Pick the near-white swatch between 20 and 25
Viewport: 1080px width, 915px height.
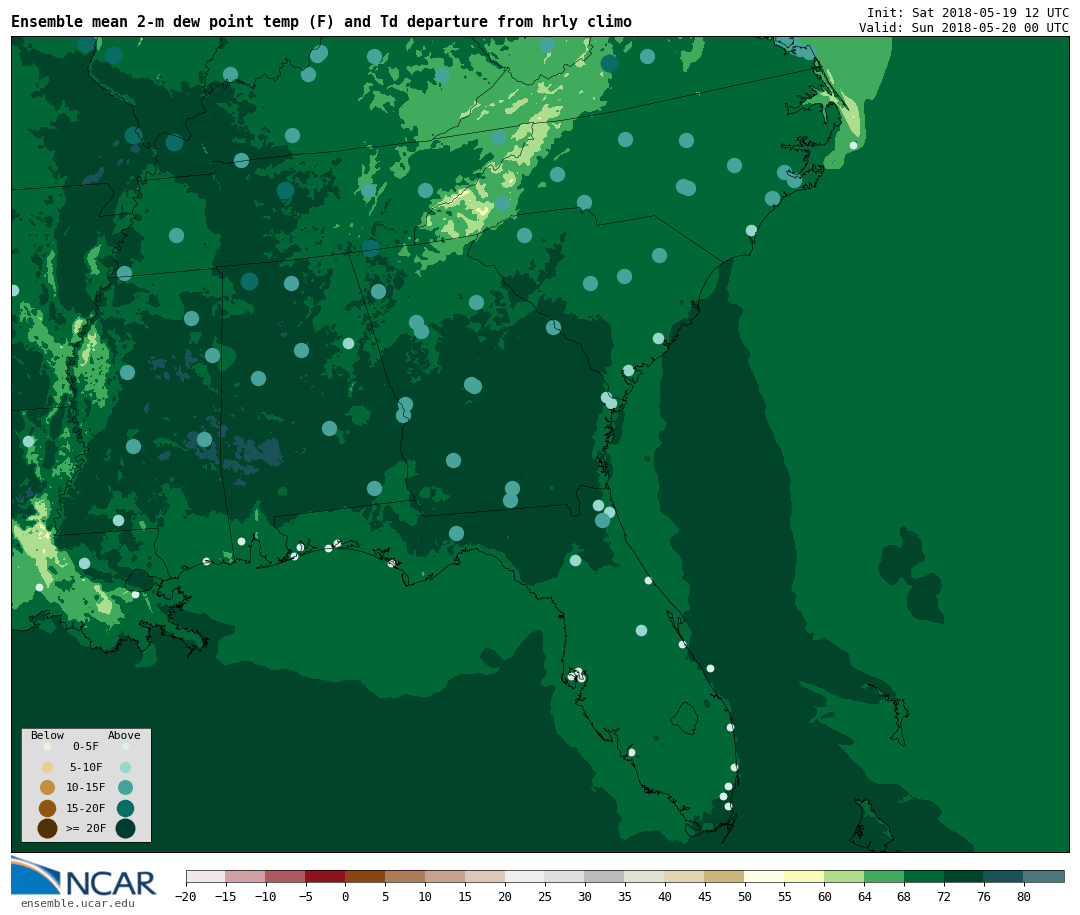pos(526,876)
